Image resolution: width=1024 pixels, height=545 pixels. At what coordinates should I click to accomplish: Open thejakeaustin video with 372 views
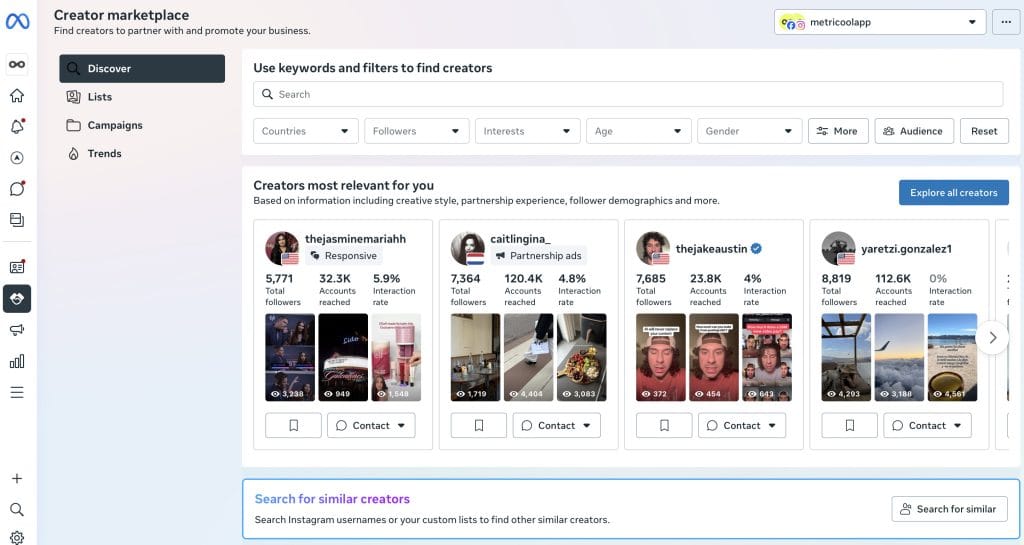click(661, 357)
